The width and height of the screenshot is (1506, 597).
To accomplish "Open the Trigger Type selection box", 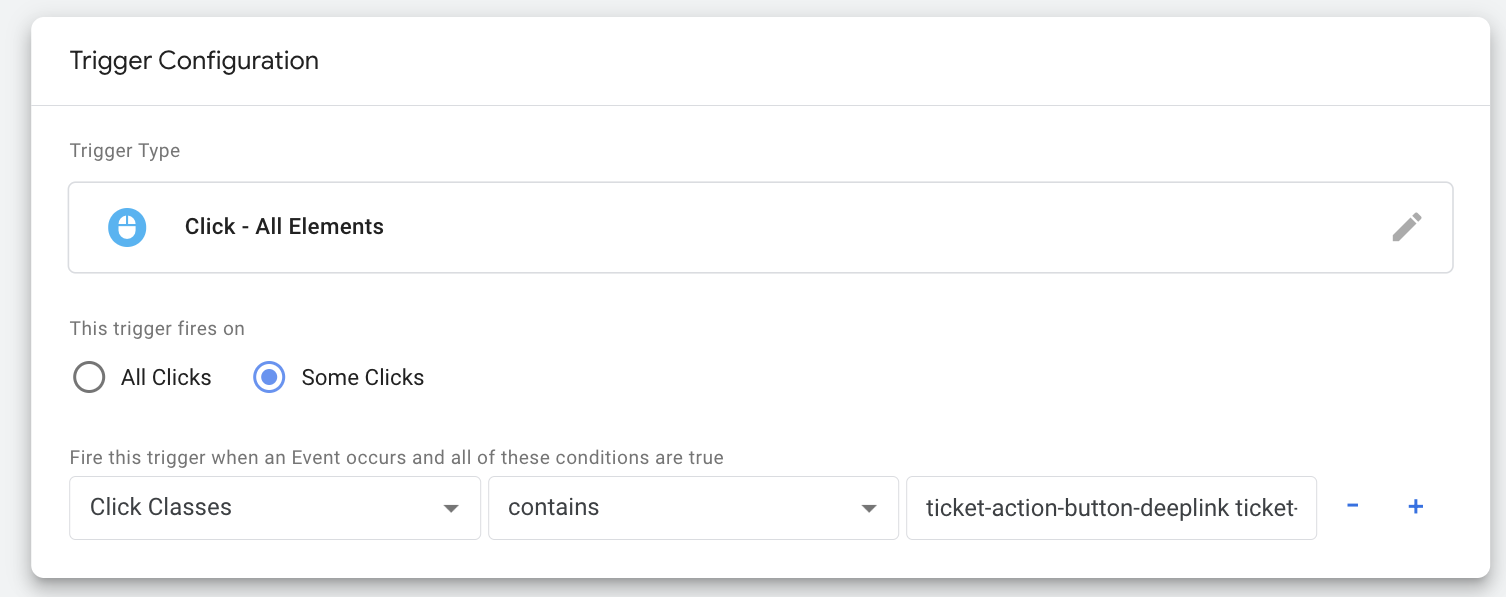I will coord(760,227).
